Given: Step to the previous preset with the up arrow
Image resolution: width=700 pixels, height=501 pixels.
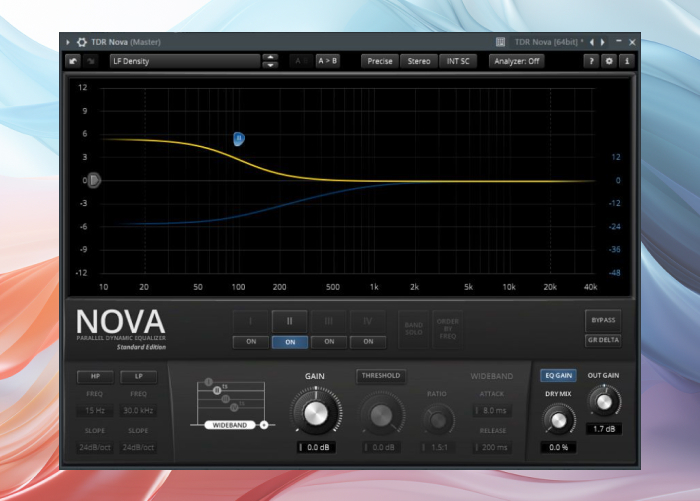Looking at the screenshot, I should (x=271, y=57).
